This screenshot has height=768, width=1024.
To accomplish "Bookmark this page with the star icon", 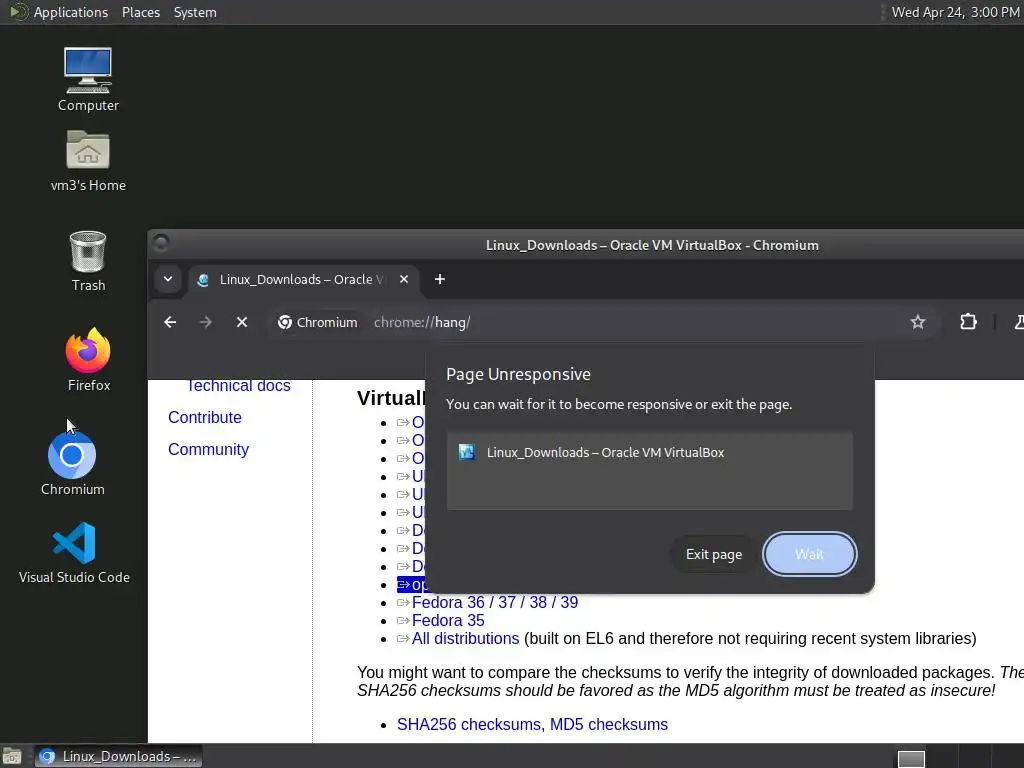I will (x=918, y=322).
